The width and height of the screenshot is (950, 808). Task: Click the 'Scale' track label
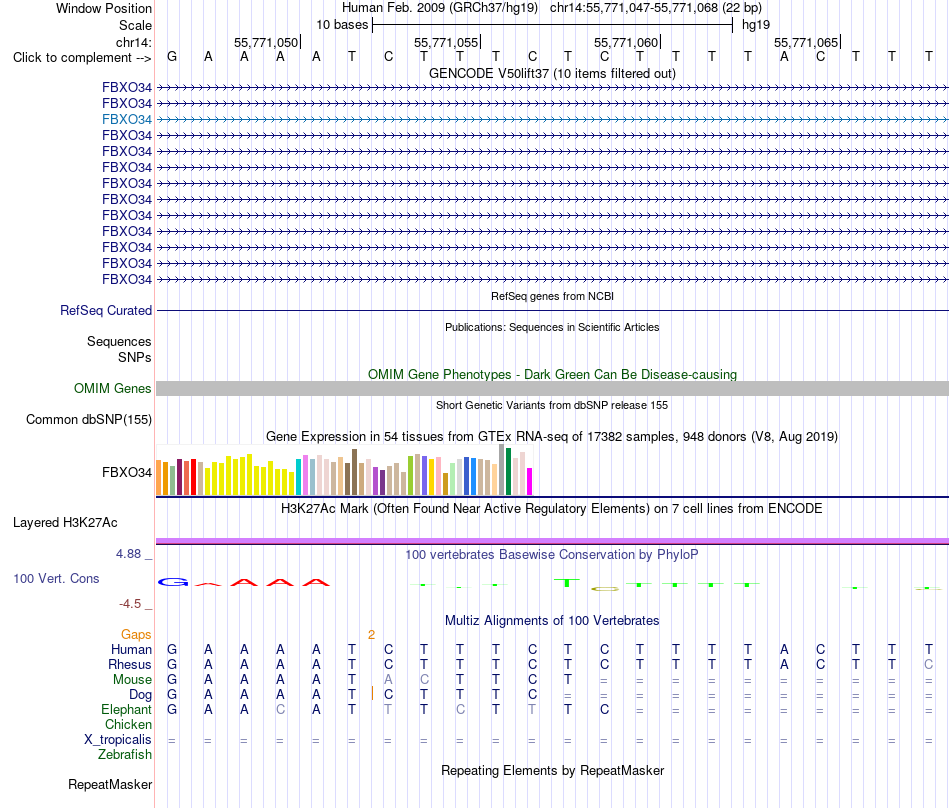135,25
